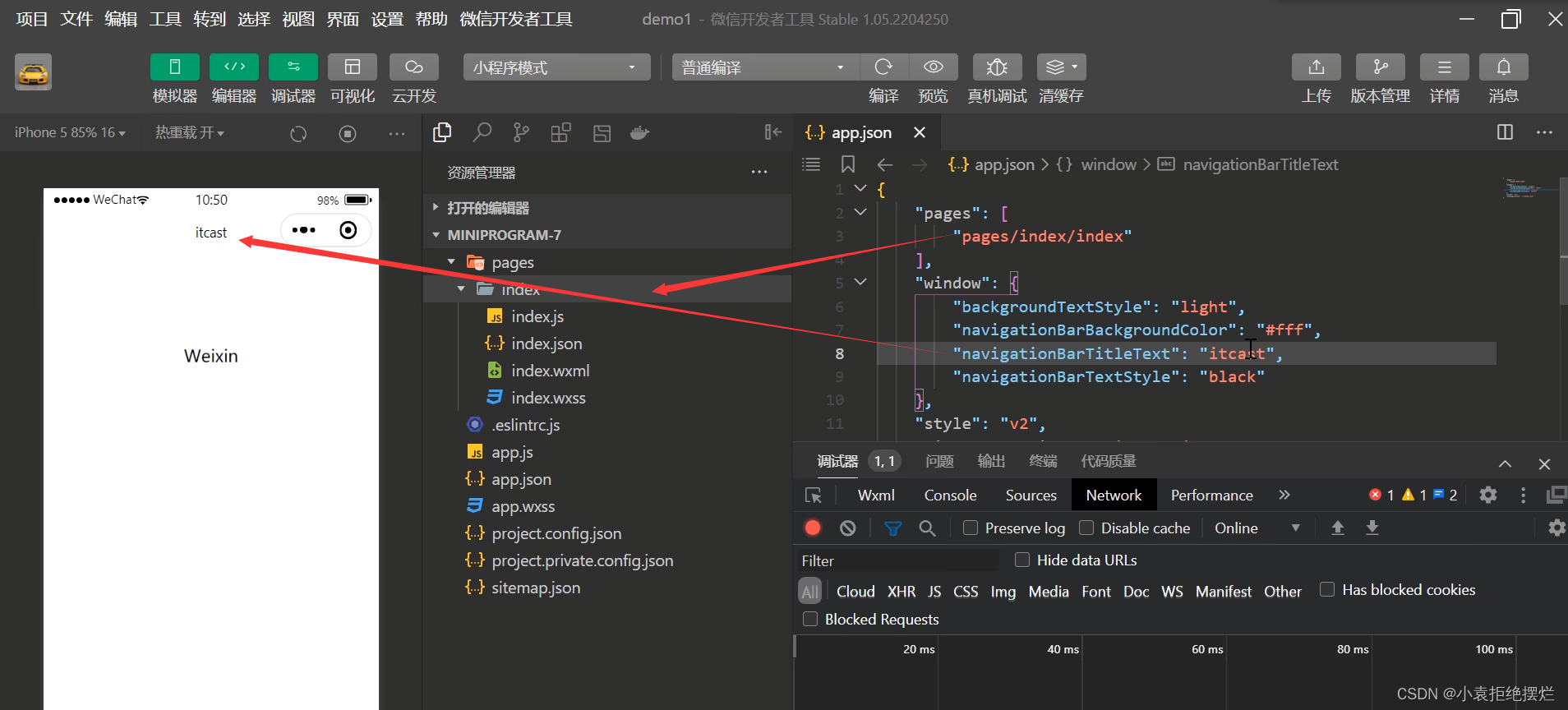The width and height of the screenshot is (1568, 710).
Task: Open the iPhone 5 85% device dropdown
Action: pos(70,132)
